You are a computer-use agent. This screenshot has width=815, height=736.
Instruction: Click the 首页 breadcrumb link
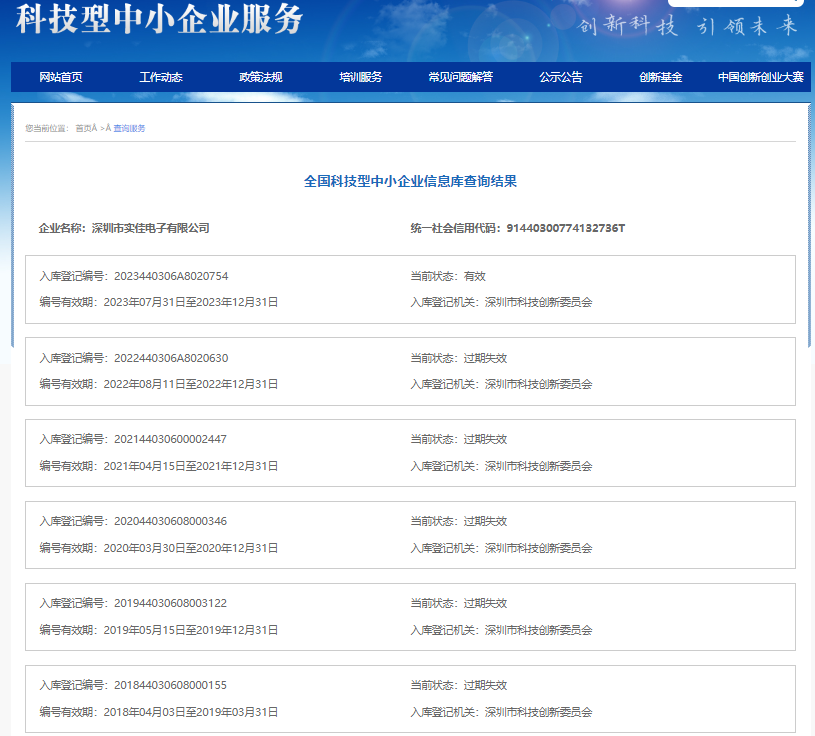point(83,128)
